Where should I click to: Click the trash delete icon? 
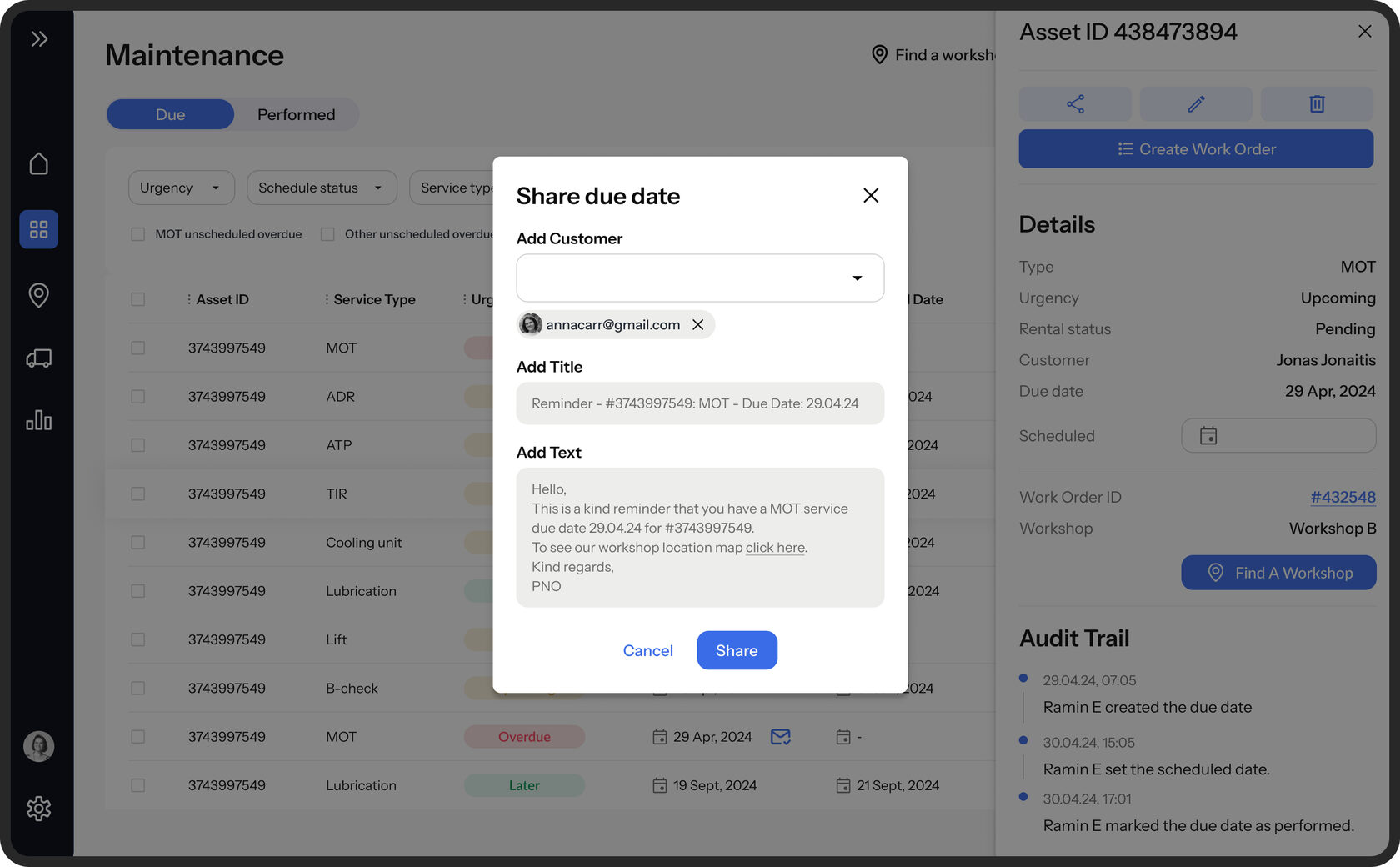click(1317, 104)
